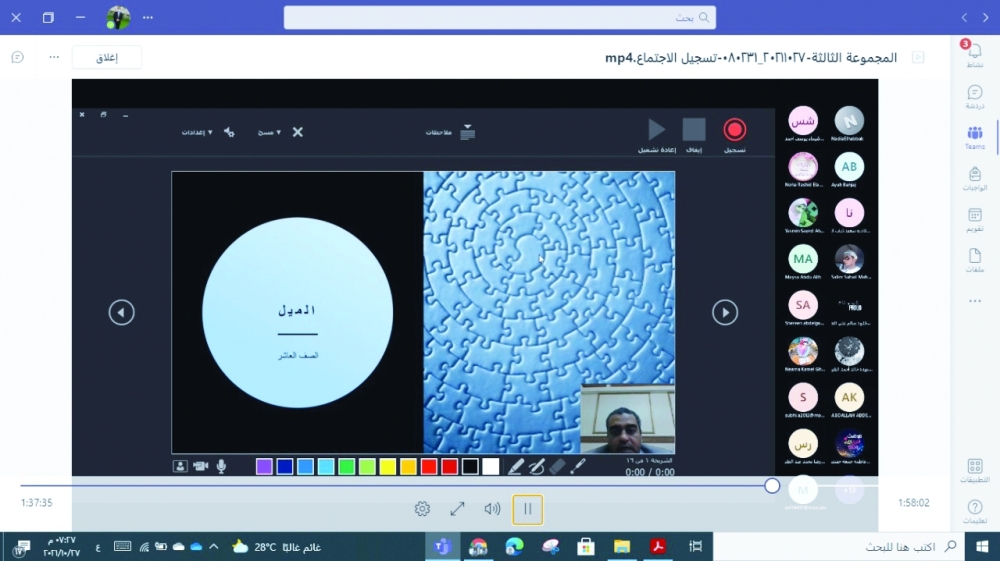This screenshot has height=561, width=1000.
Task: Open the Chat (دردشة) section in sidebar
Action: (974, 97)
